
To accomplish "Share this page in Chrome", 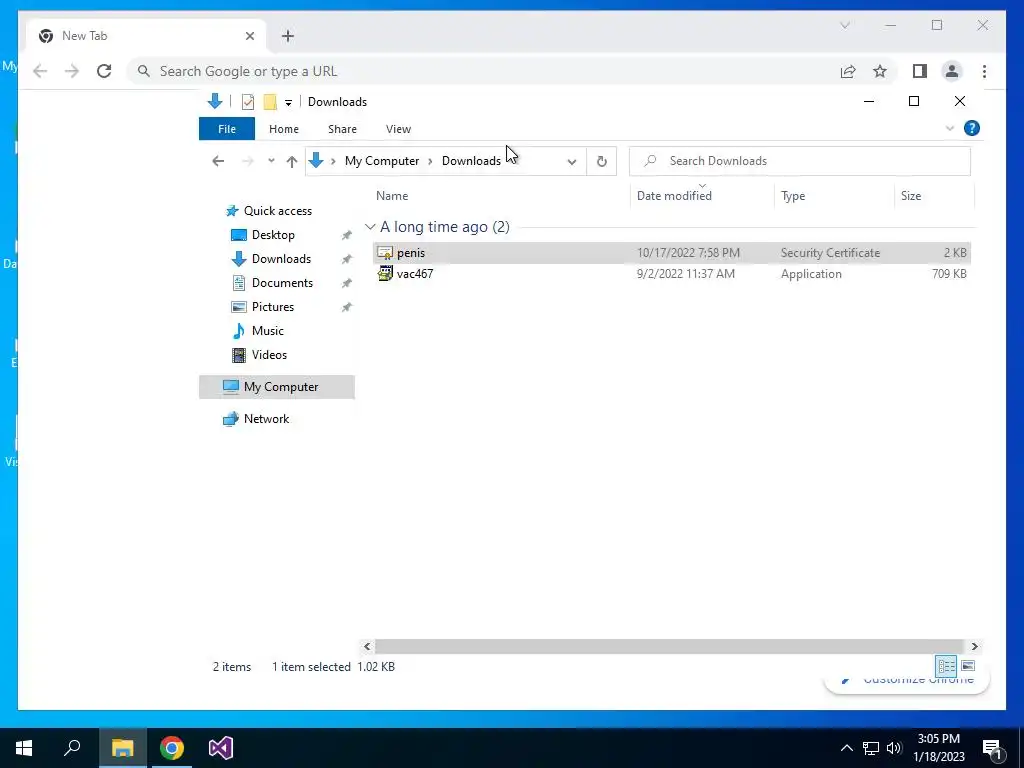I will click(x=848, y=71).
